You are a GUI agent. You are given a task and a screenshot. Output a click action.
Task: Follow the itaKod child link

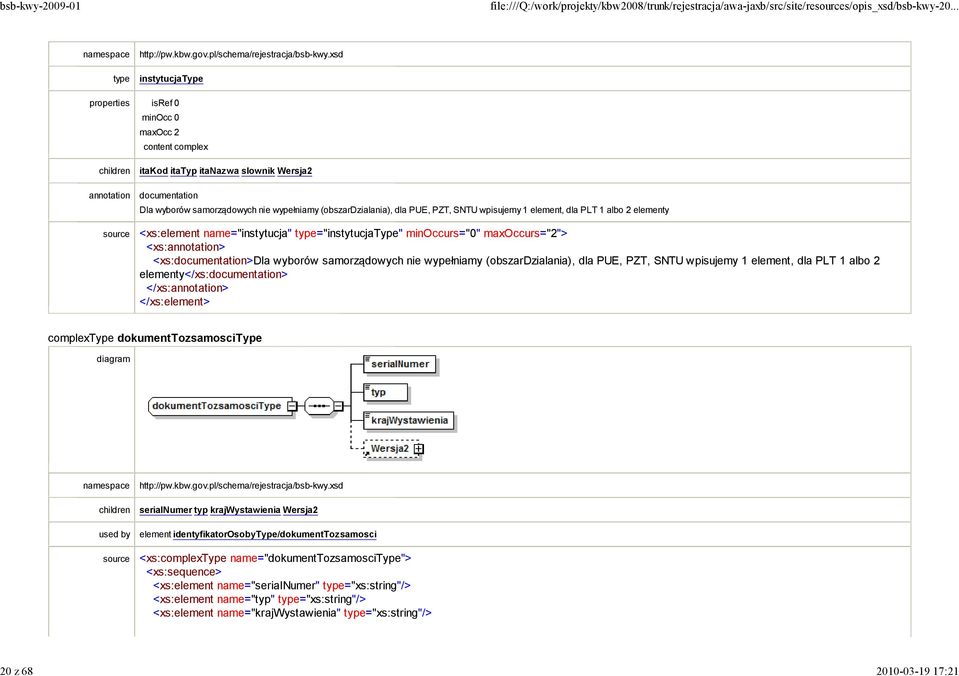(154, 171)
